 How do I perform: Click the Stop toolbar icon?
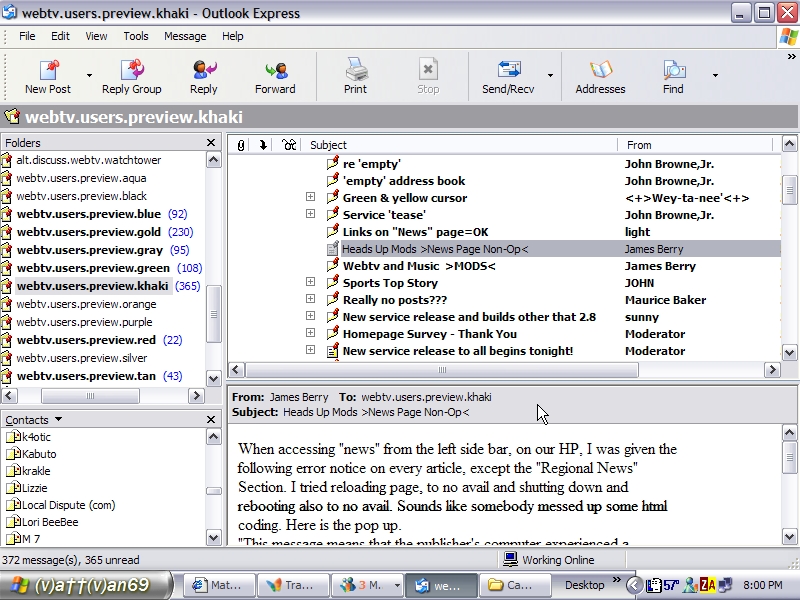[428, 69]
